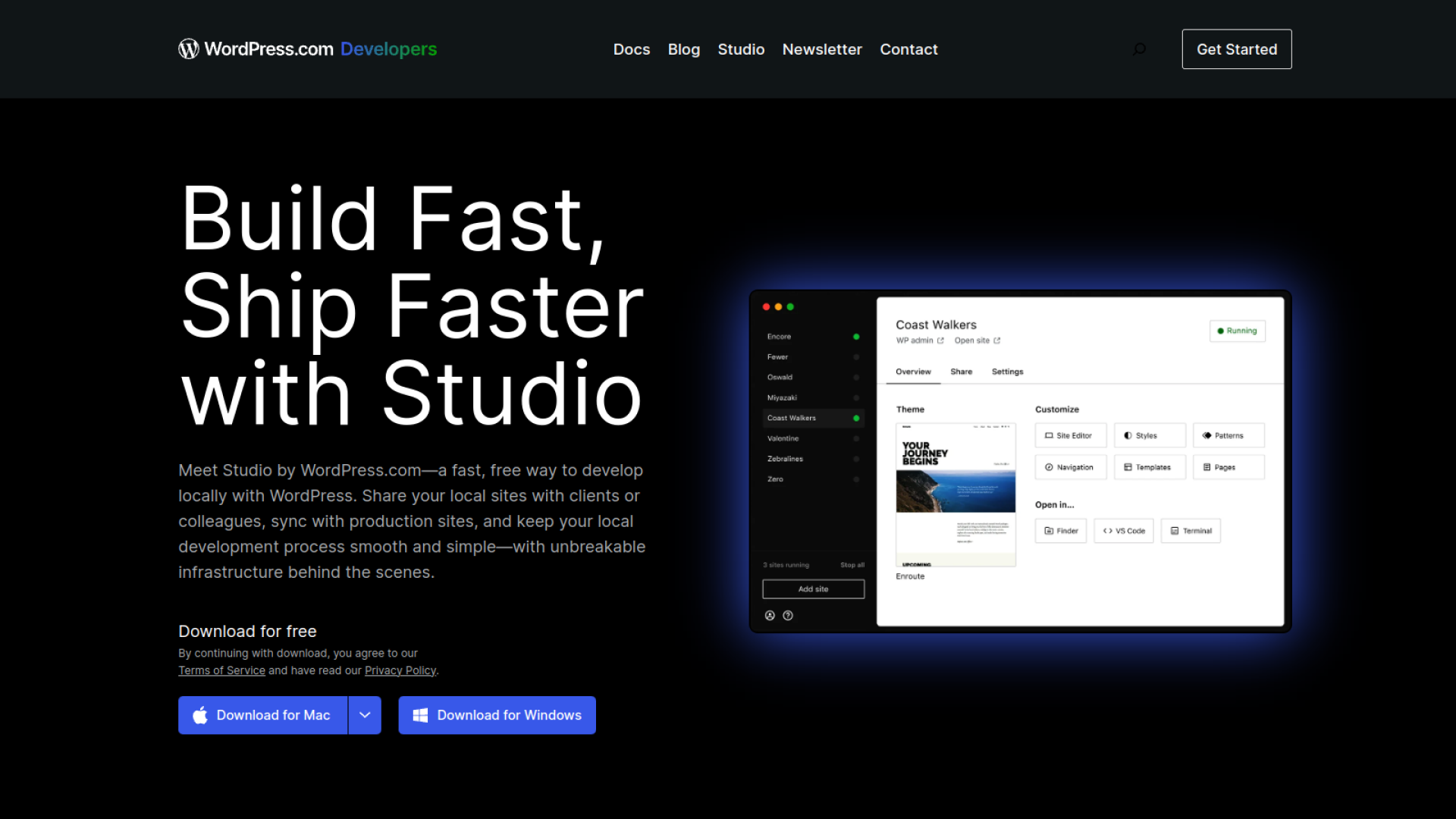The image size is (1456, 819).
Task: Open the site in VS Code
Action: pos(1123,530)
